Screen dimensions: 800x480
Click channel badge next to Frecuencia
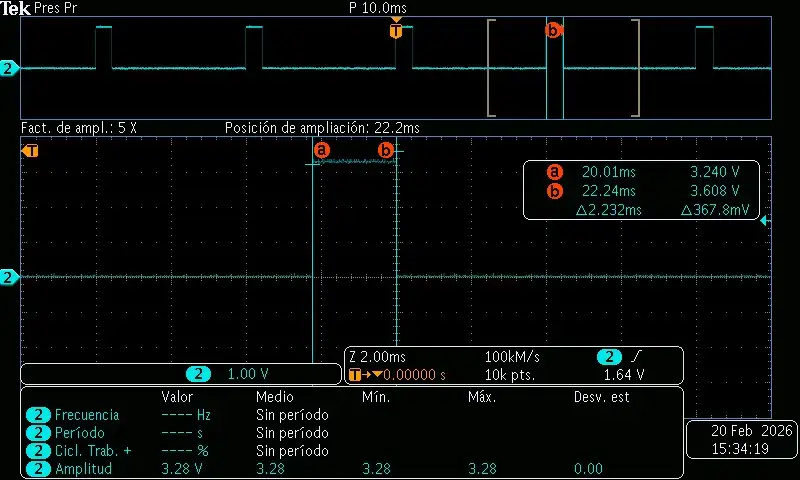click(38, 415)
